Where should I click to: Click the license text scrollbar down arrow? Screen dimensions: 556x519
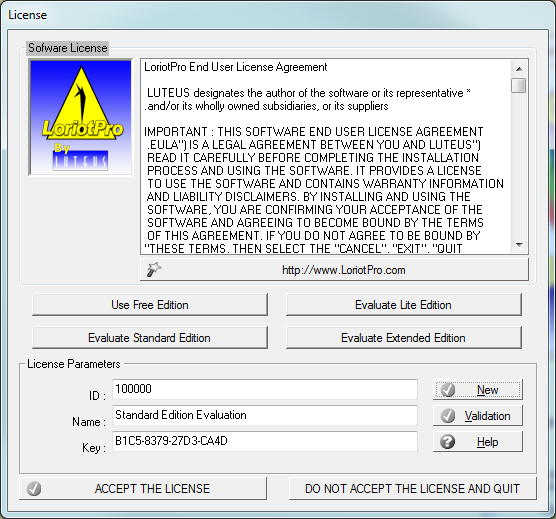tap(519, 245)
